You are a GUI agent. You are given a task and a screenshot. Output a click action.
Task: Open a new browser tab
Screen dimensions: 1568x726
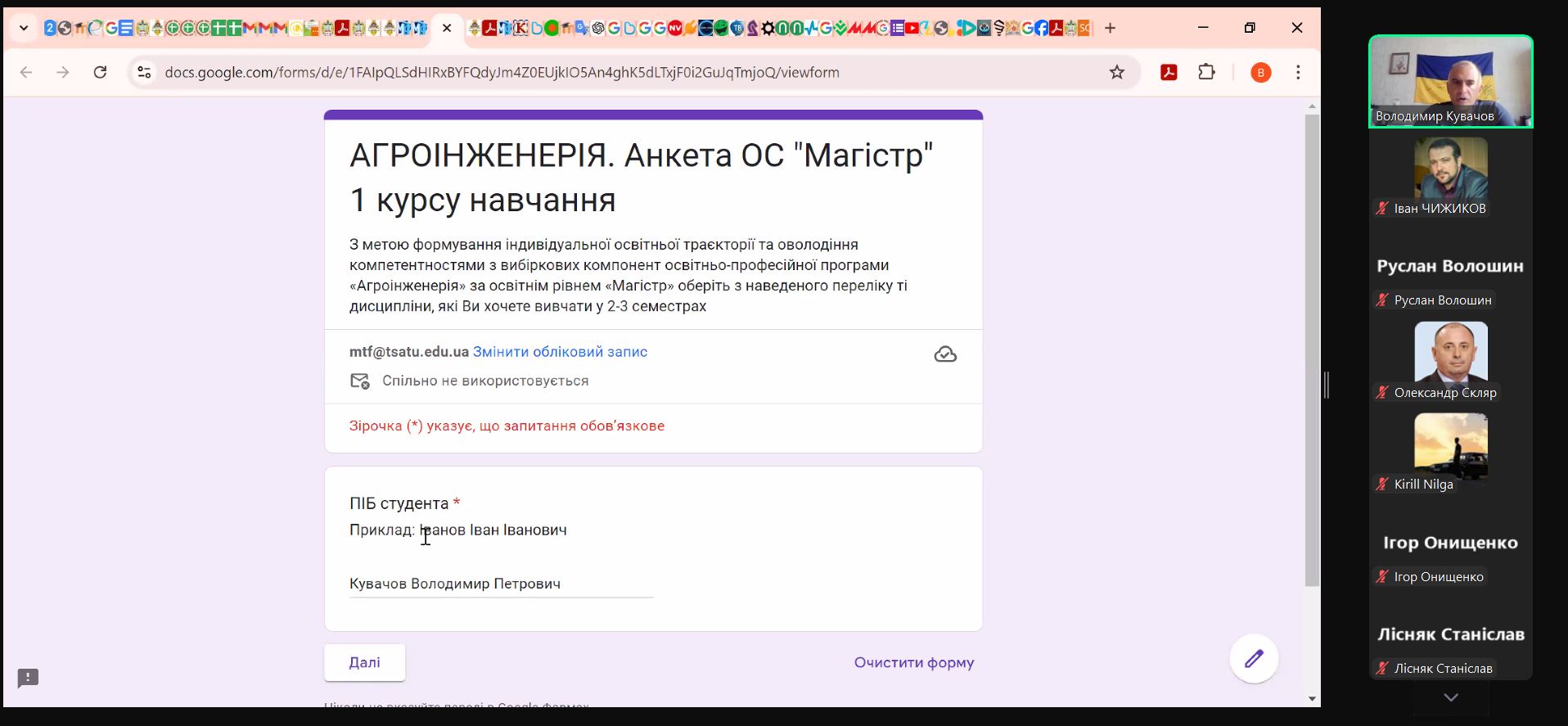point(1110,28)
